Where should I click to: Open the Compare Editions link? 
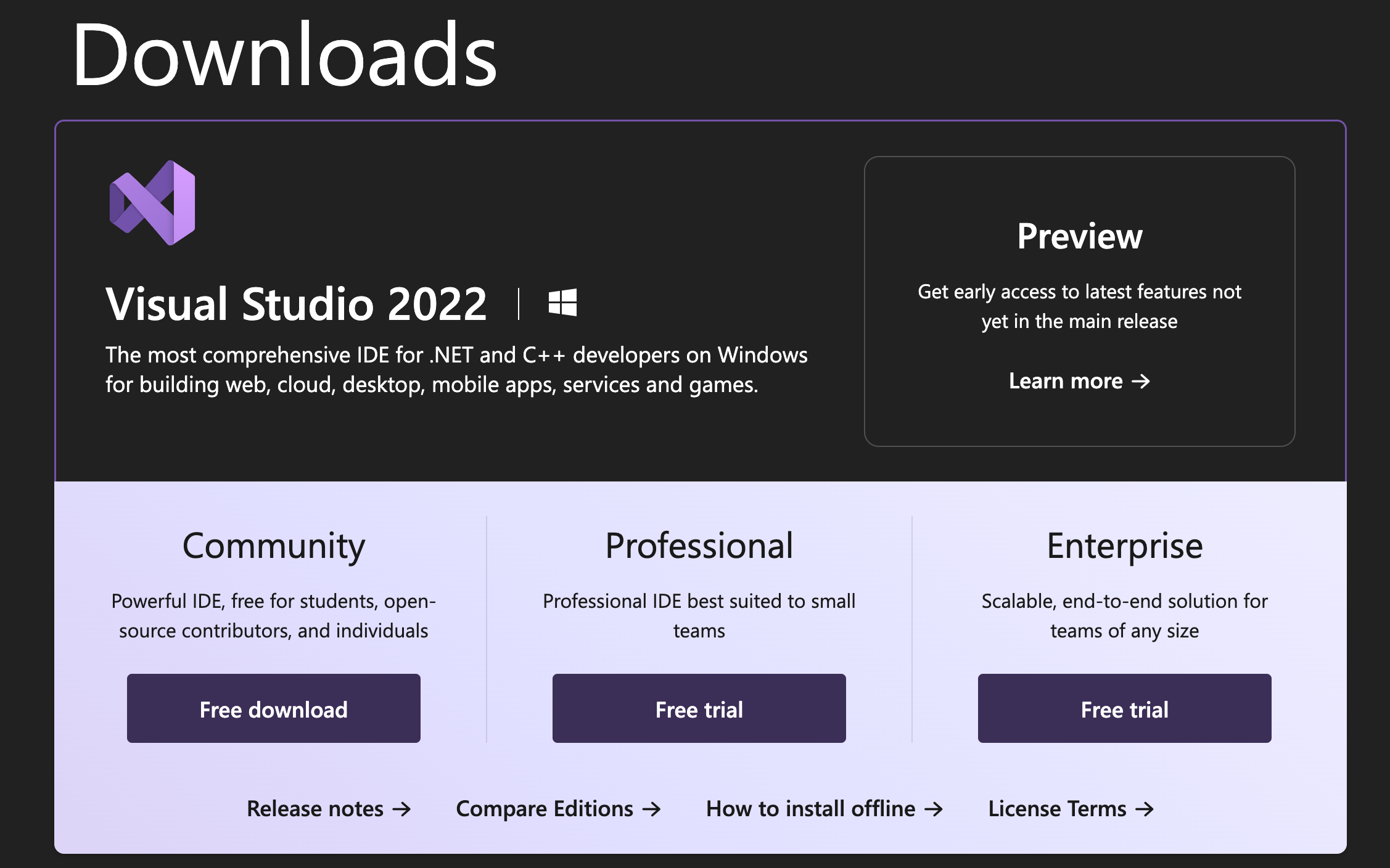[545, 809]
